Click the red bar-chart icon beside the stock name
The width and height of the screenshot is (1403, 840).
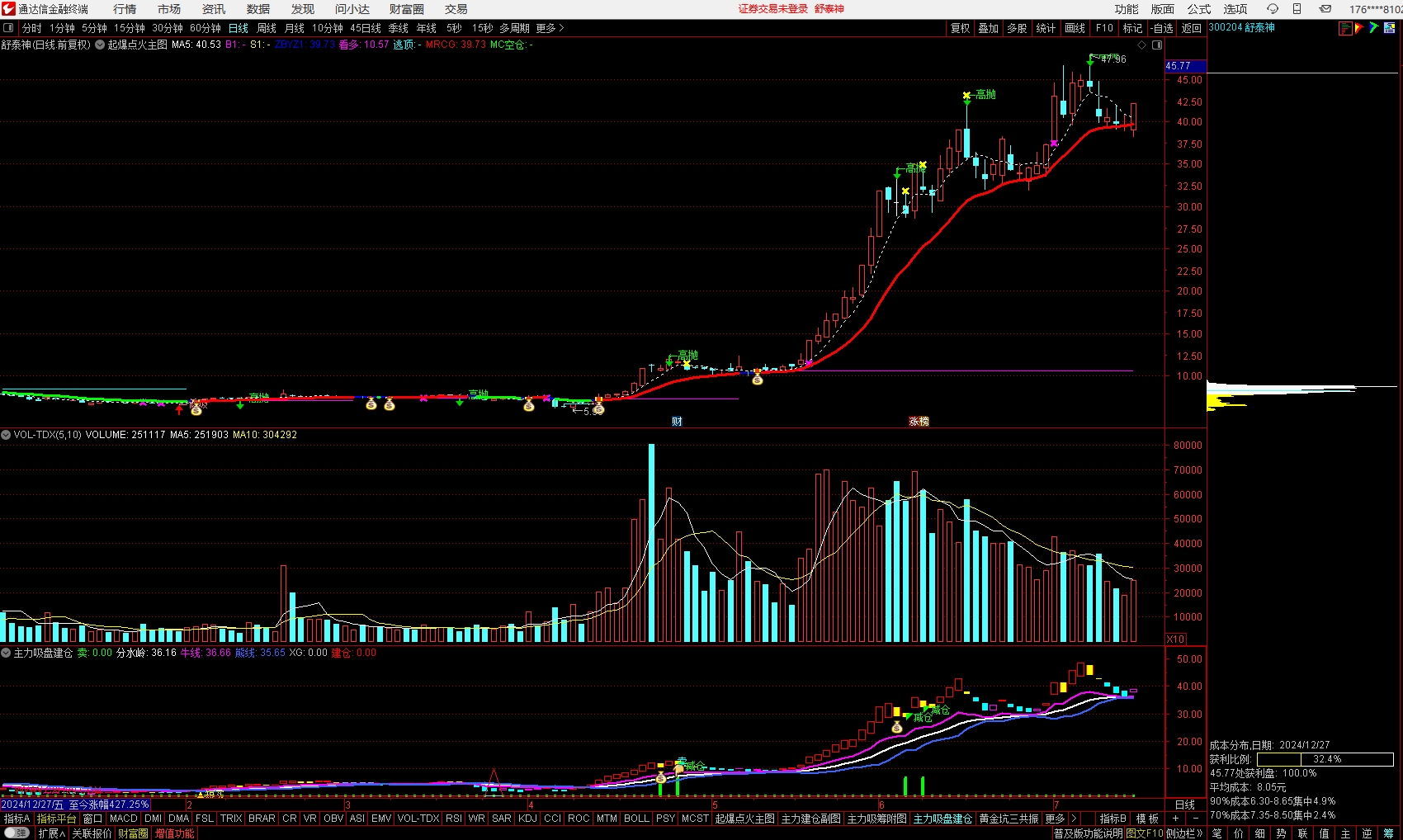click(x=1345, y=28)
